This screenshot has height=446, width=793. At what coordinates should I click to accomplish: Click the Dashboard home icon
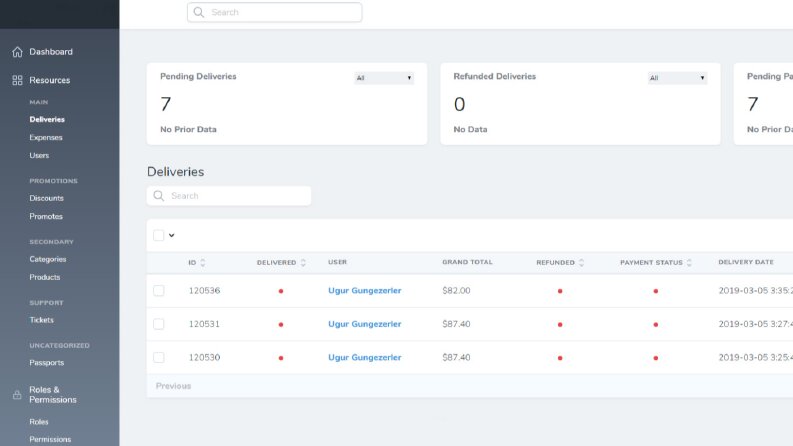17,52
